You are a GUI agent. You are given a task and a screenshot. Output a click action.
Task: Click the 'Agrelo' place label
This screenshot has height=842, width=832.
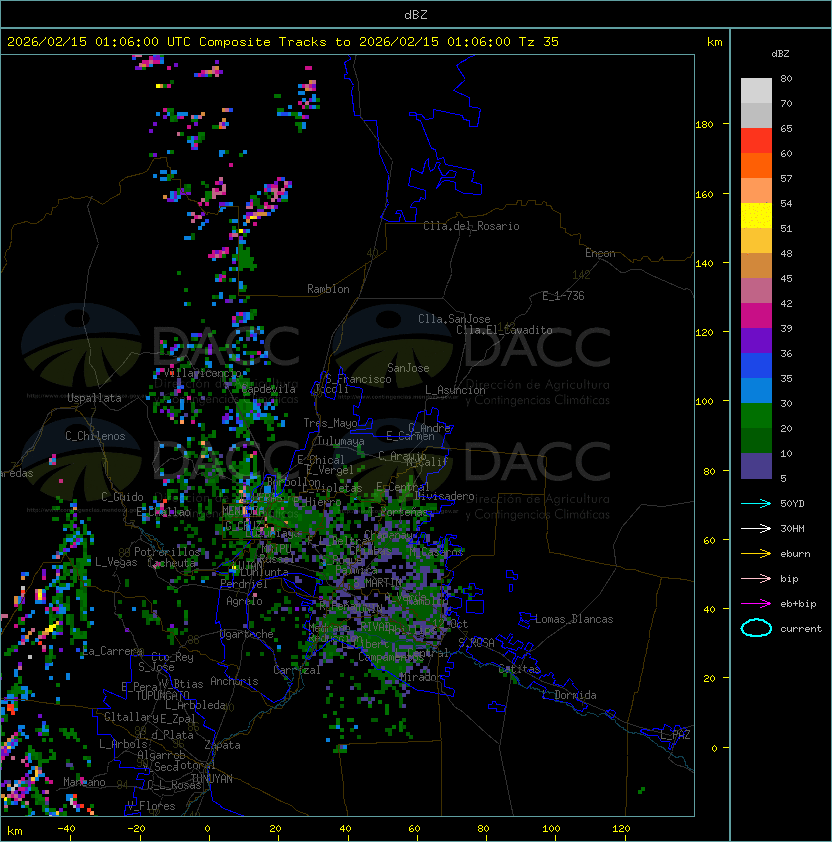coord(244,601)
